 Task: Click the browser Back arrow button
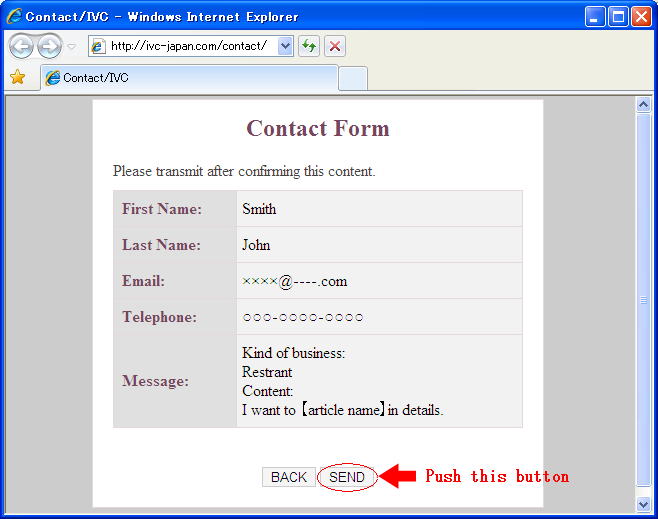tap(21, 46)
